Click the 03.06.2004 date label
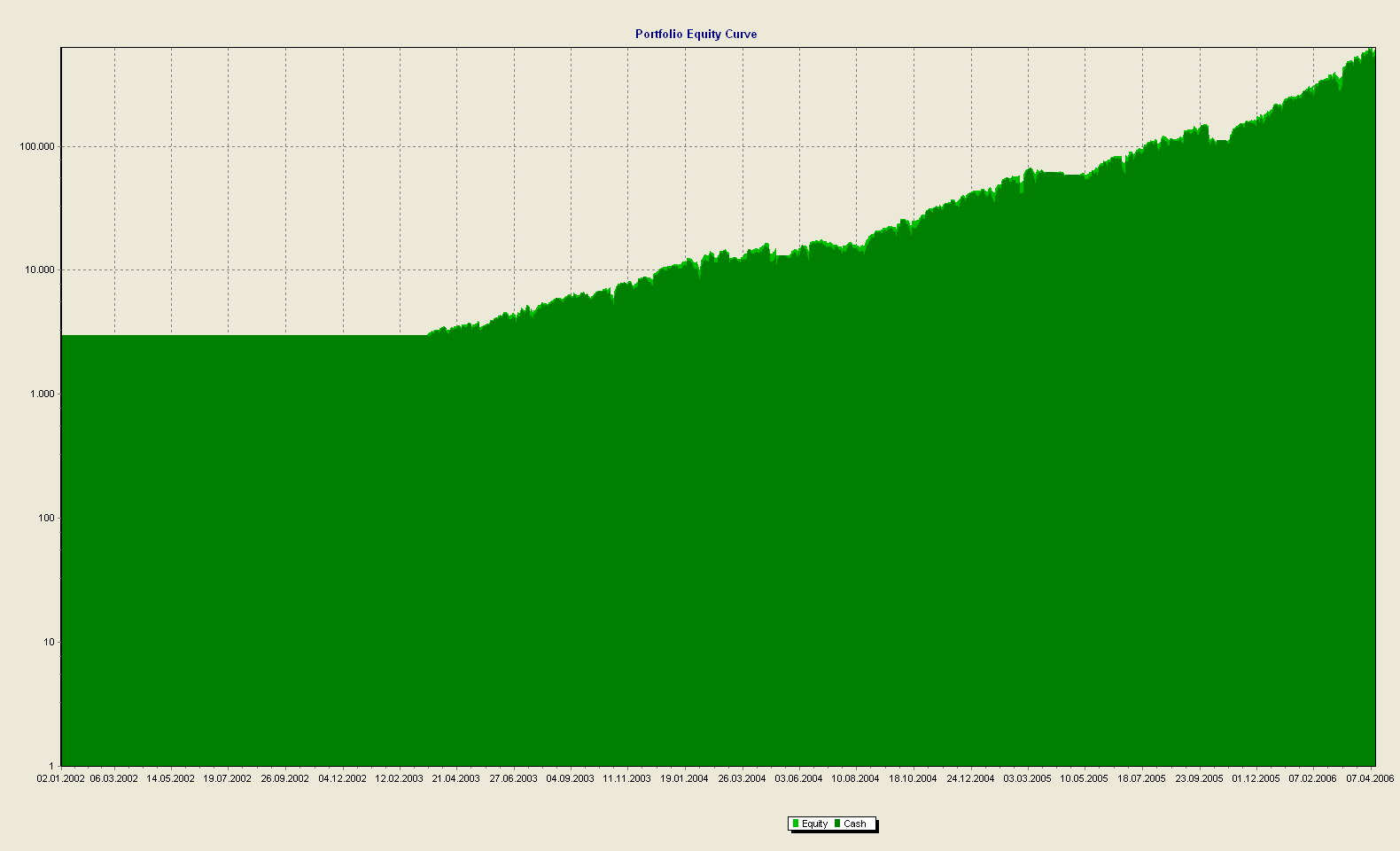The image size is (1400, 851). tap(798, 778)
